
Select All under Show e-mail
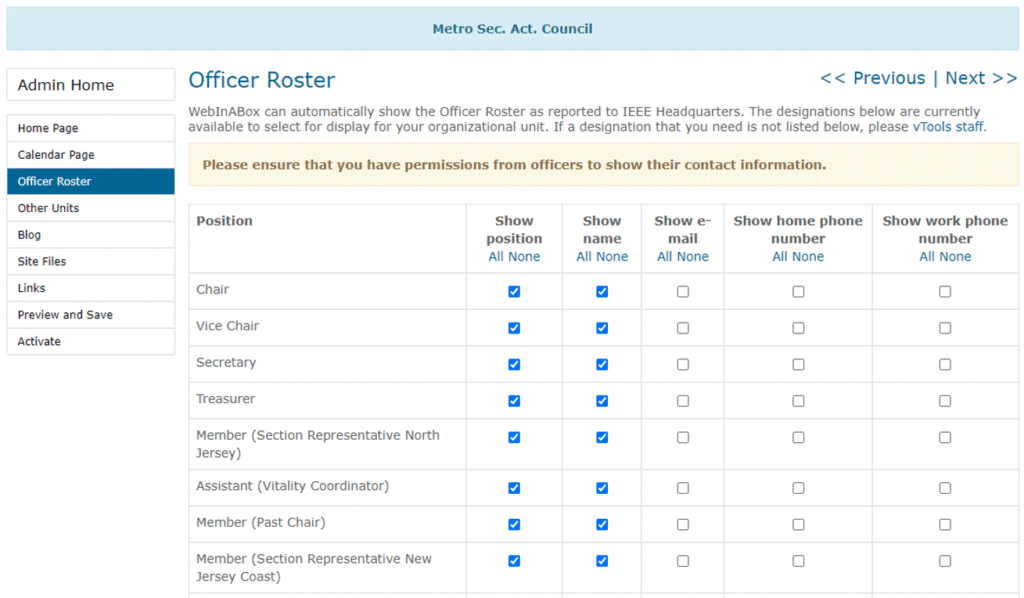(664, 257)
